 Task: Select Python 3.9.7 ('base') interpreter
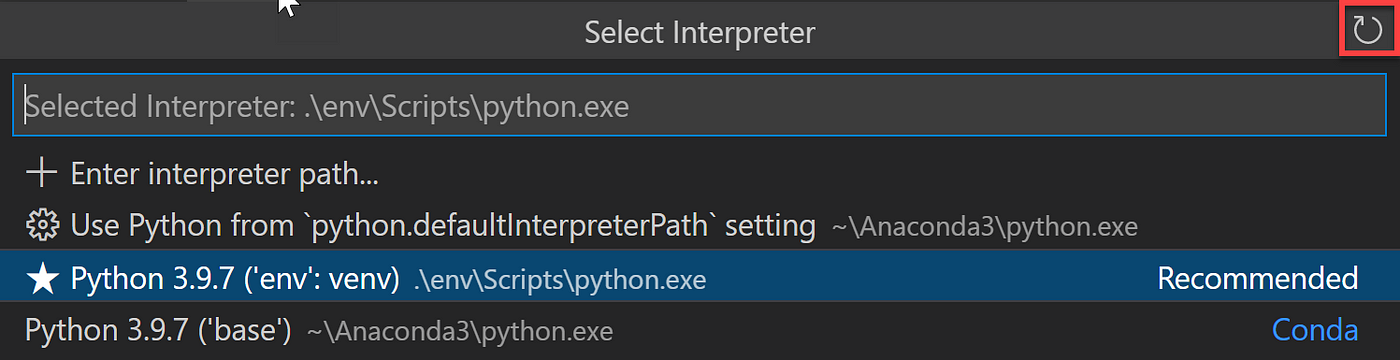point(699,330)
